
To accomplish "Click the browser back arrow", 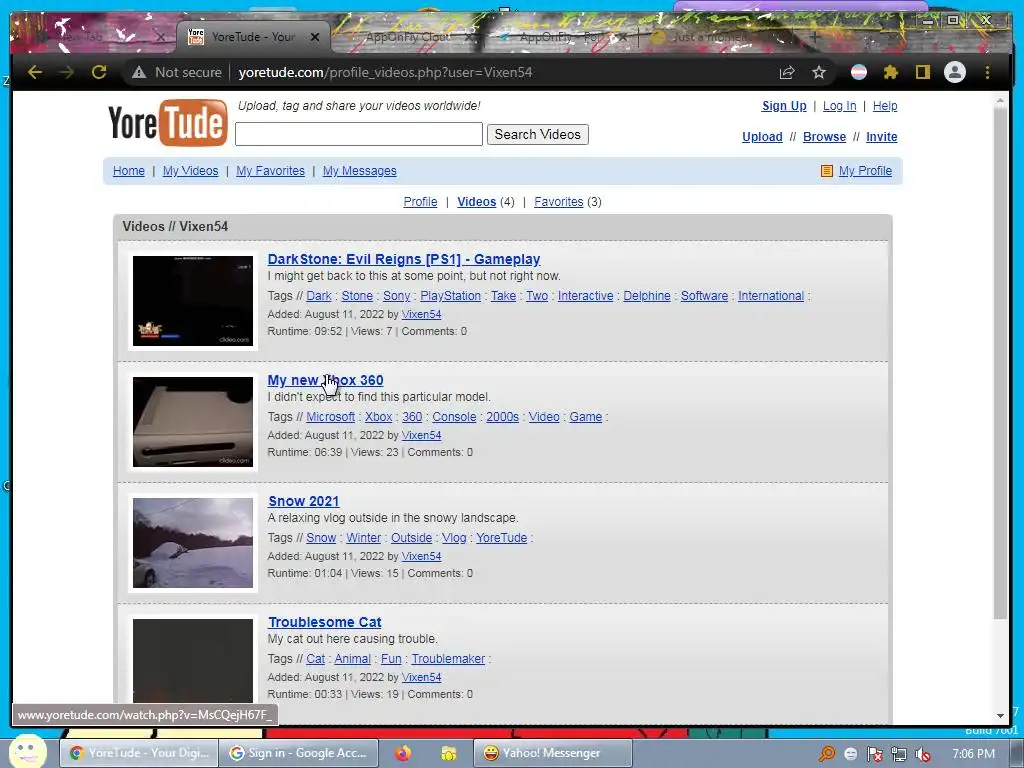I will [35, 72].
